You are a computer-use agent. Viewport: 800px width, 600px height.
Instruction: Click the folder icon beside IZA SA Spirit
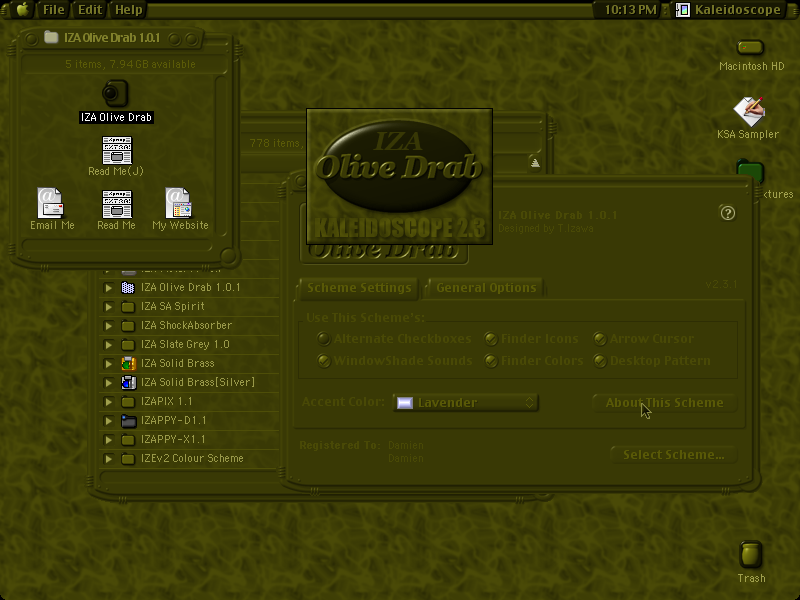tap(128, 307)
